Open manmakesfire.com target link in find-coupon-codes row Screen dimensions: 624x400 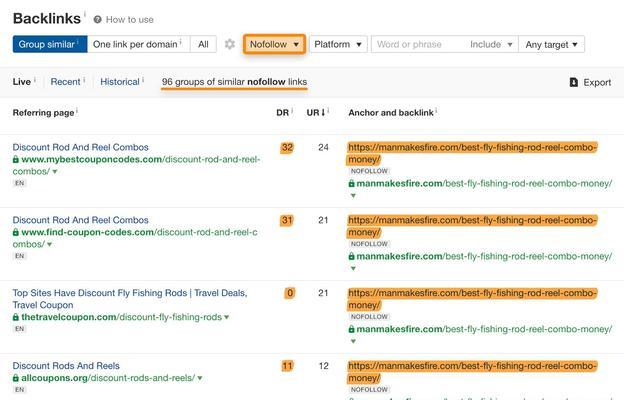click(484, 256)
